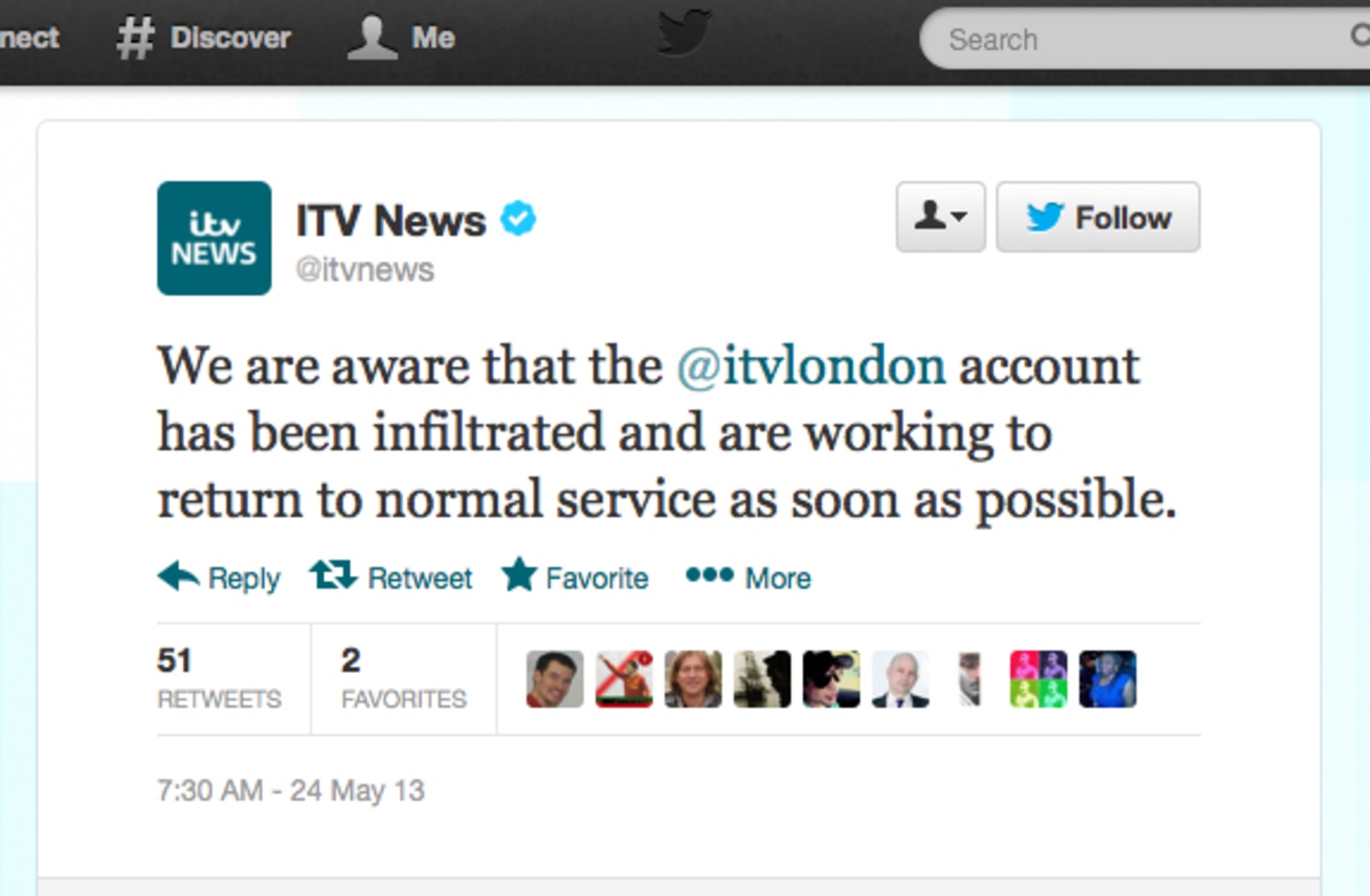Open the ITV News profile avatar
Image resolution: width=1370 pixels, height=896 pixels.
pyautogui.click(x=214, y=238)
